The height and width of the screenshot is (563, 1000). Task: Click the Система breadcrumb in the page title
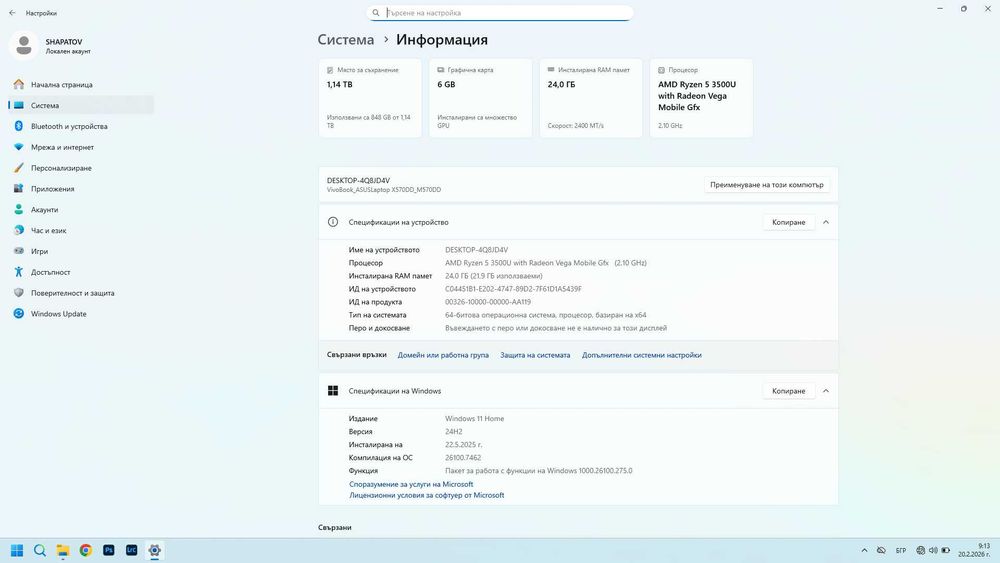point(346,40)
